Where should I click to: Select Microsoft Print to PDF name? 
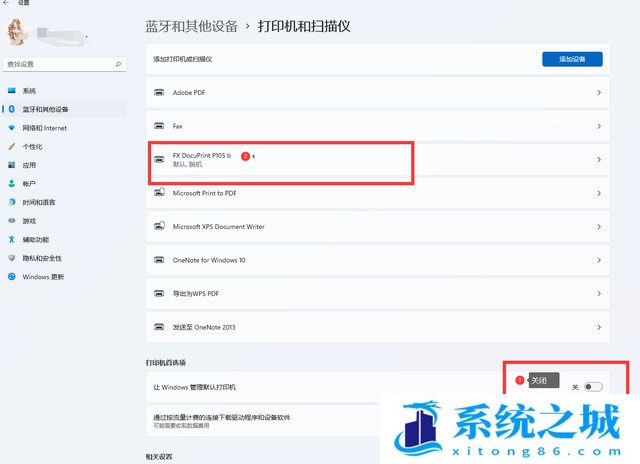[204, 193]
